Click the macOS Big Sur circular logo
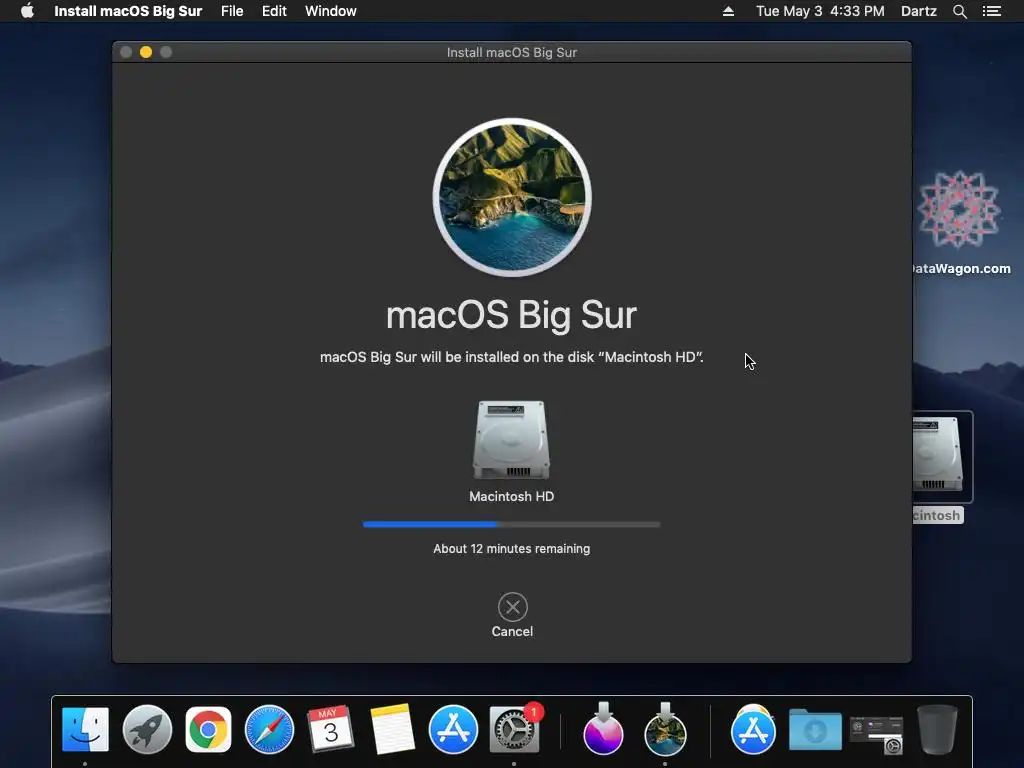Image resolution: width=1024 pixels, height=768 pixels. point(512,197)
